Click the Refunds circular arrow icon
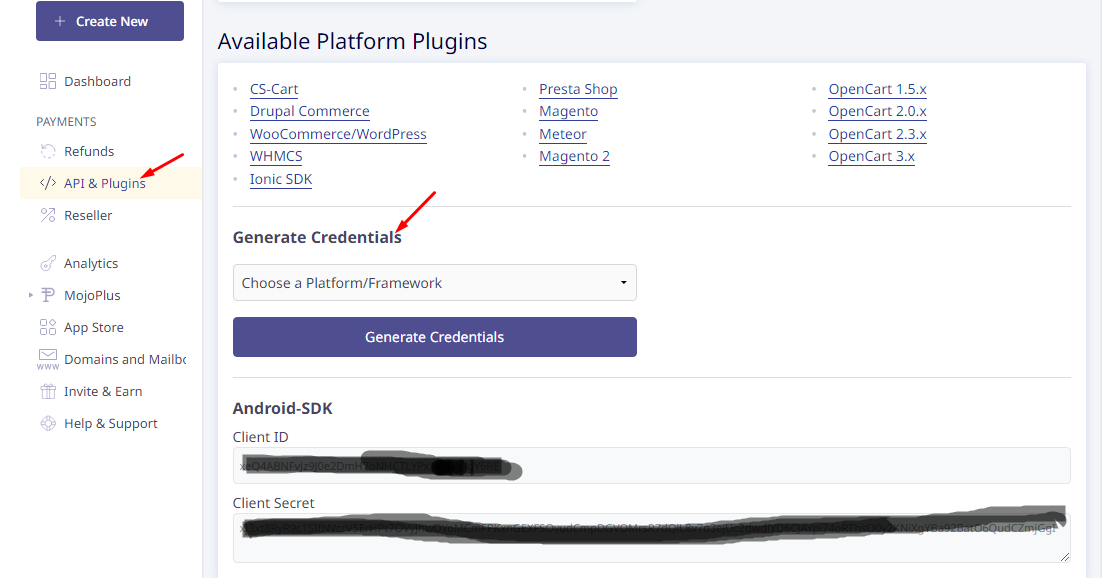Image resolution: width=1102 pixels, height=578 pixels. pyautogui.click(x=47, y=151)
